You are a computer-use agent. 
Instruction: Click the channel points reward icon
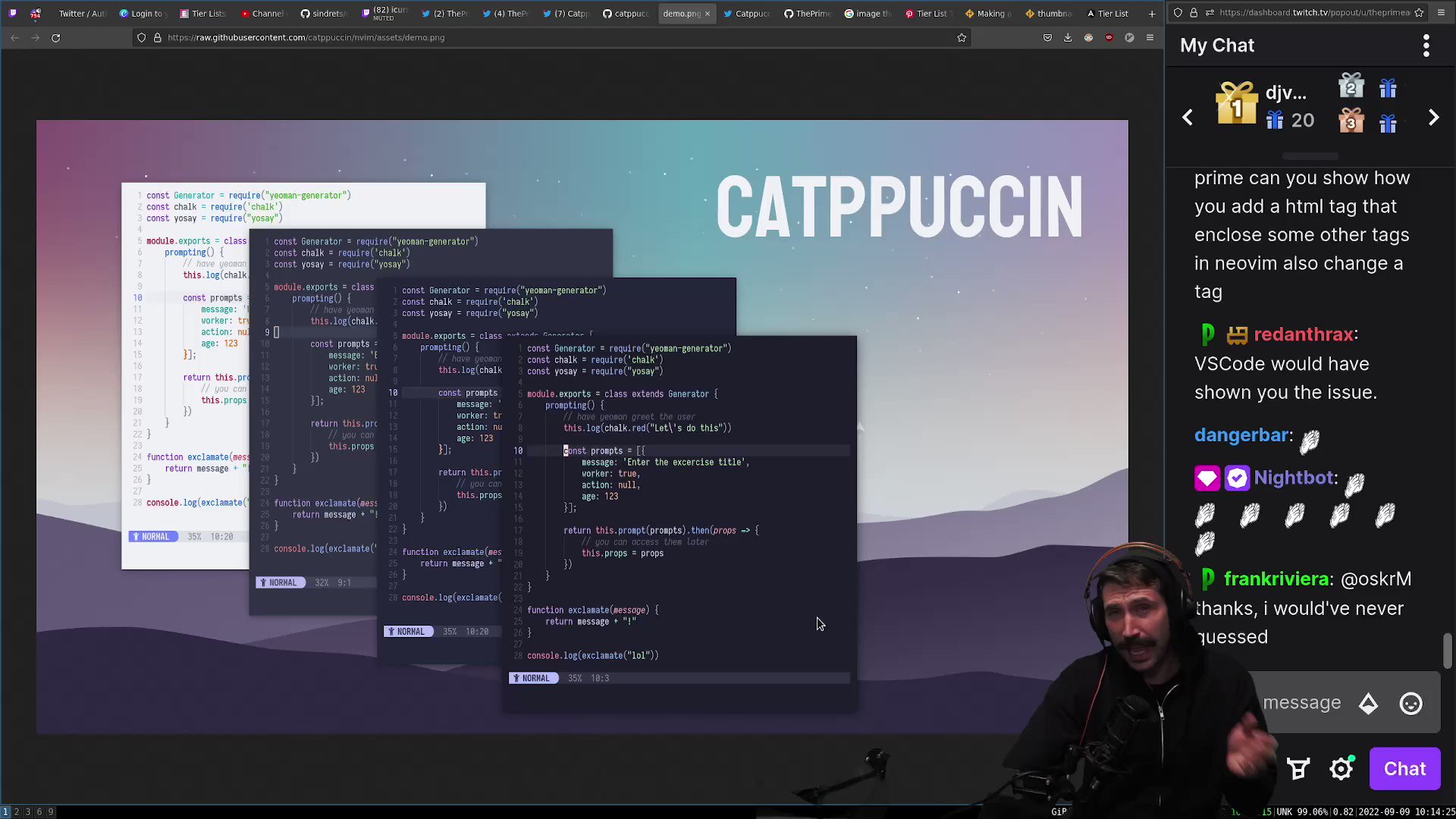(x=1298, y=769)
